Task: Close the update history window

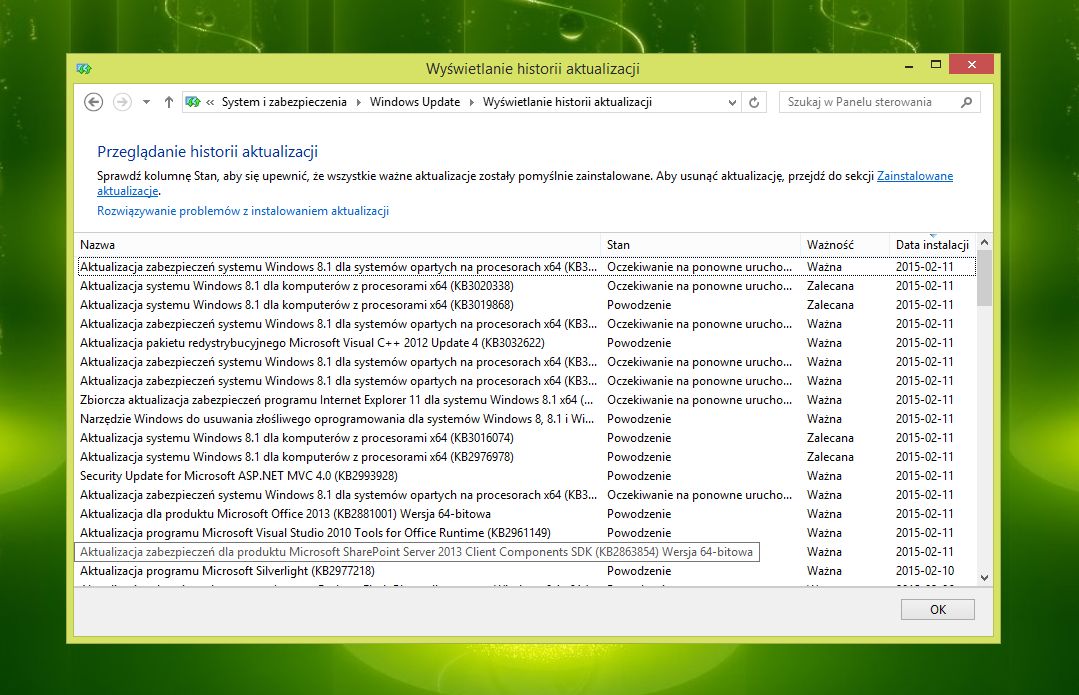Action: click(x=971, y=65)
